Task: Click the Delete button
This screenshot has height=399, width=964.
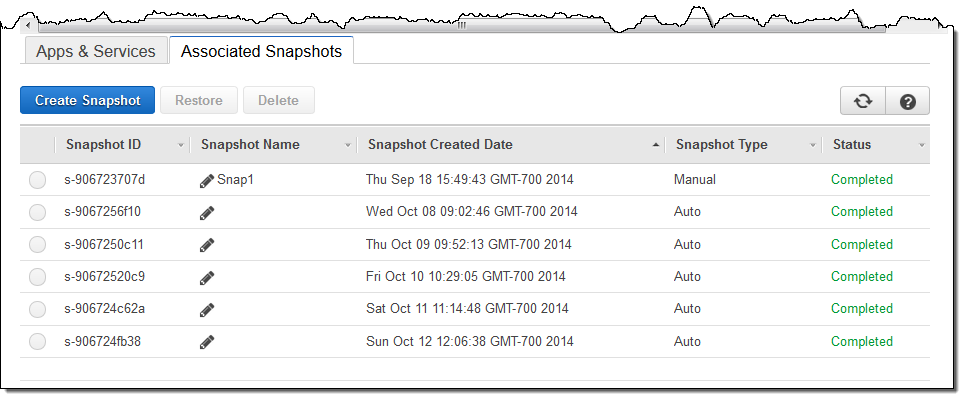Action: [279, 100]
